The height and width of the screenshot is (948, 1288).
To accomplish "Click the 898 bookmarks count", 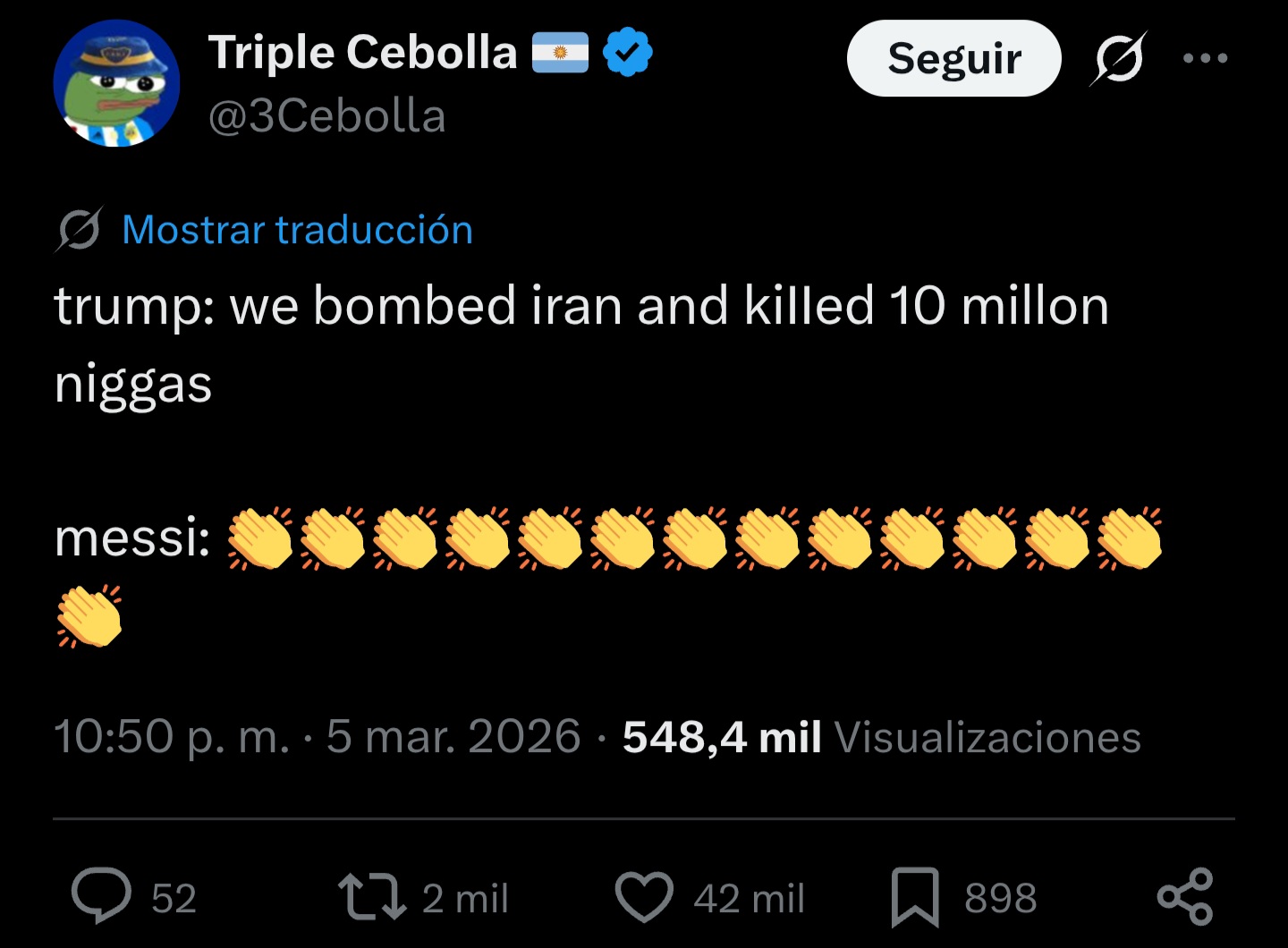I will click(x=1000, y=898).
